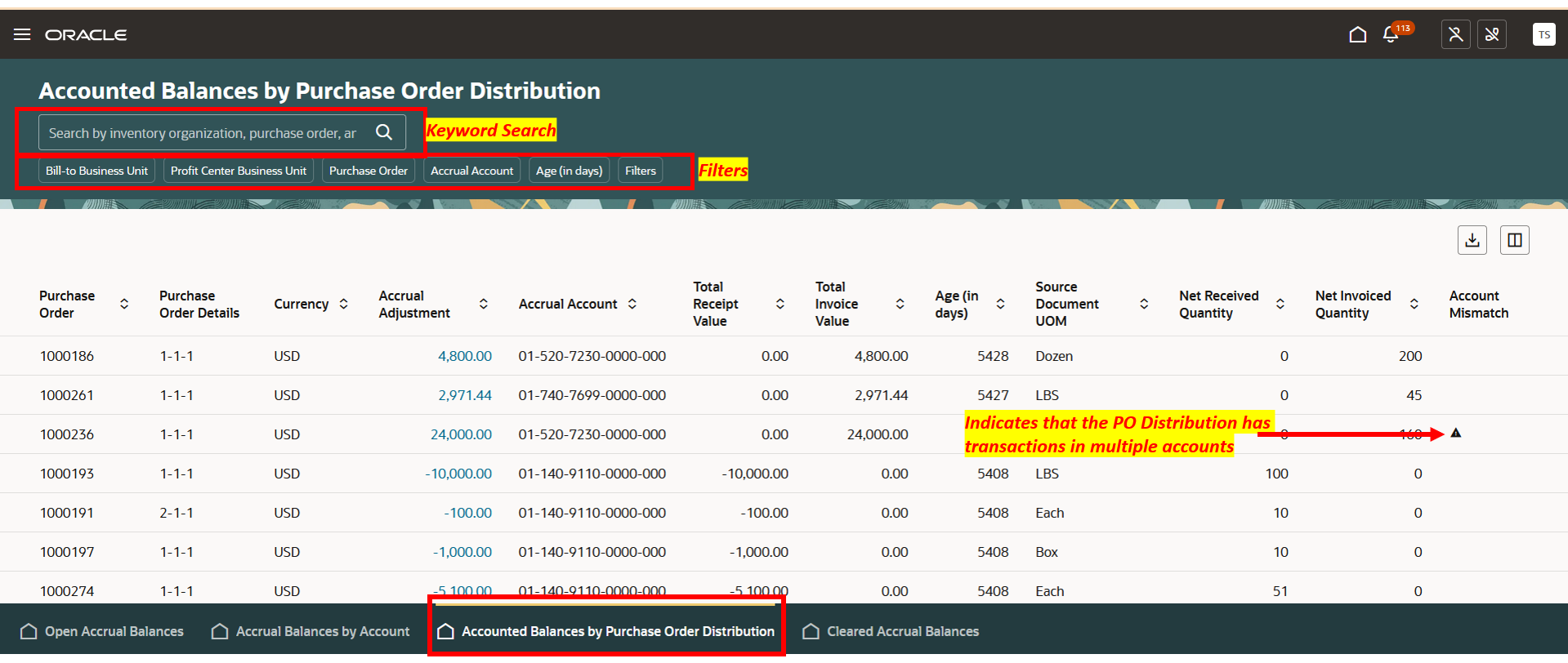
Task: Switch to Accrual Balances by Account tab
Action: pos(310,631)
